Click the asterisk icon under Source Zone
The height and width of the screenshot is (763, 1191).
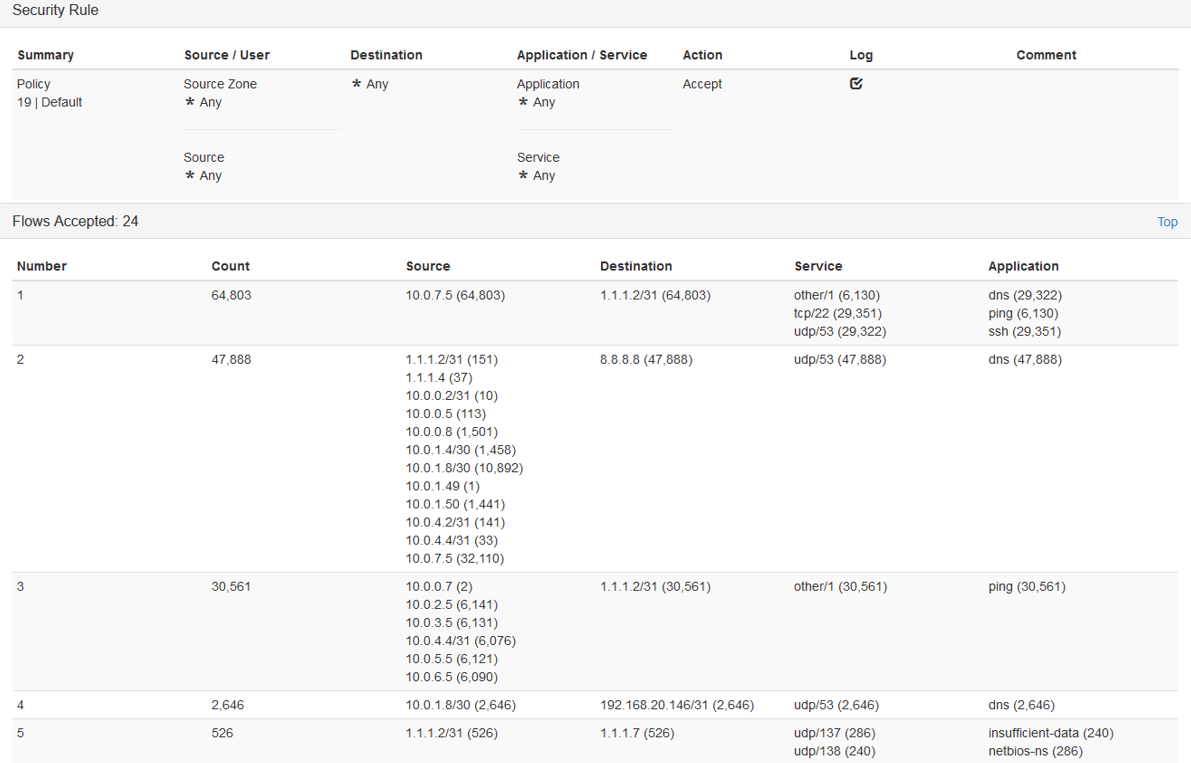[x=190, y=103]
